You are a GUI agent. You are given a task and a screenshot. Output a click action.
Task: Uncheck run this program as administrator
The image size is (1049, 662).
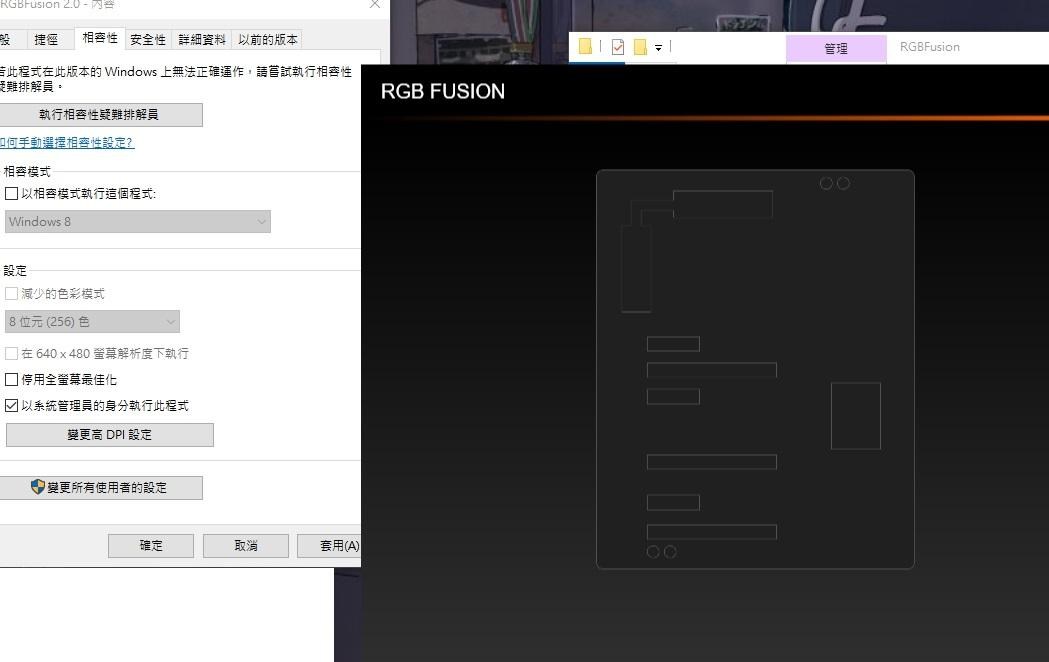[13, 405]
